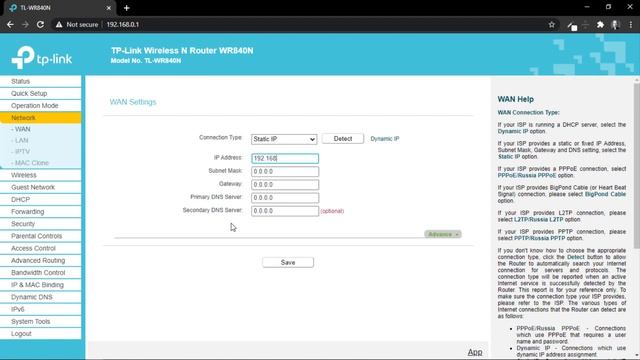Image resolution: width=640 pixels, height=360 pixels.
Task: Open Bandwidth Control
Action: click(x=40, y=273)
